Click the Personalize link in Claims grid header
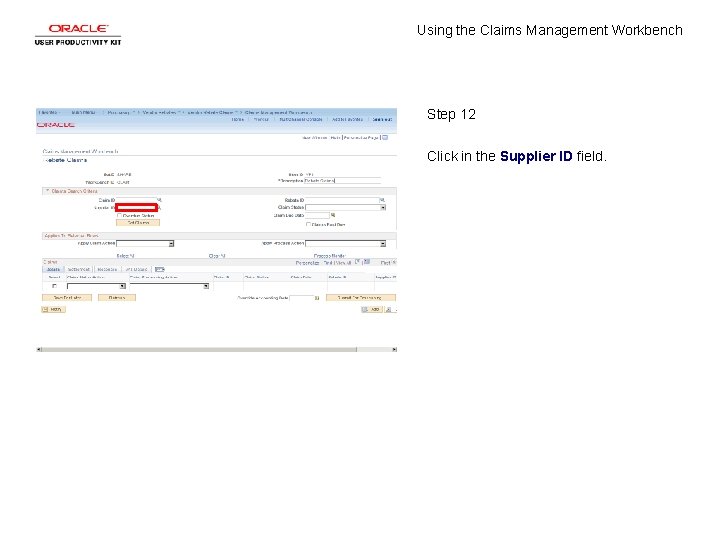 (307, 263)
